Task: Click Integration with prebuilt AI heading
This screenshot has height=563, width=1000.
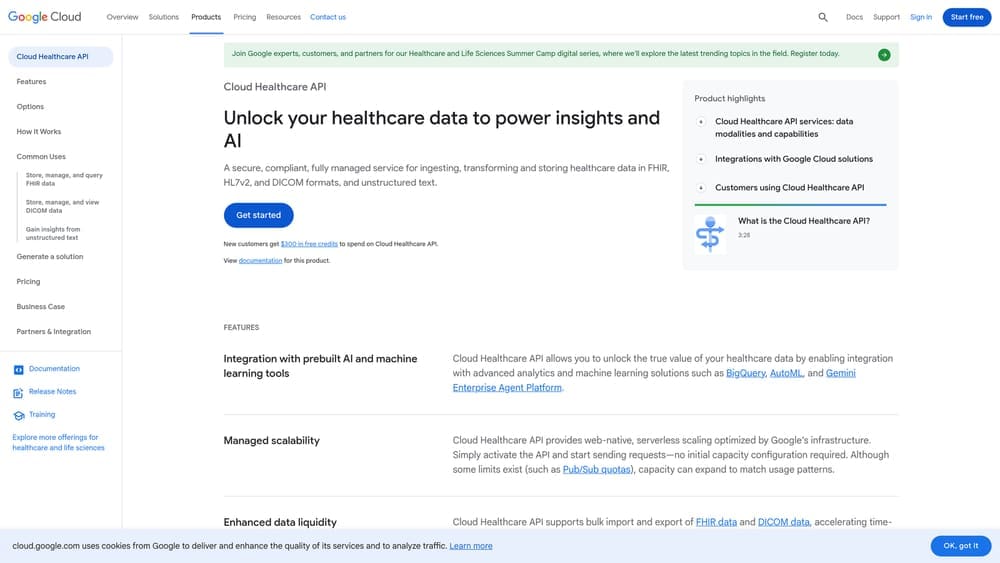Action: (320, 366)
